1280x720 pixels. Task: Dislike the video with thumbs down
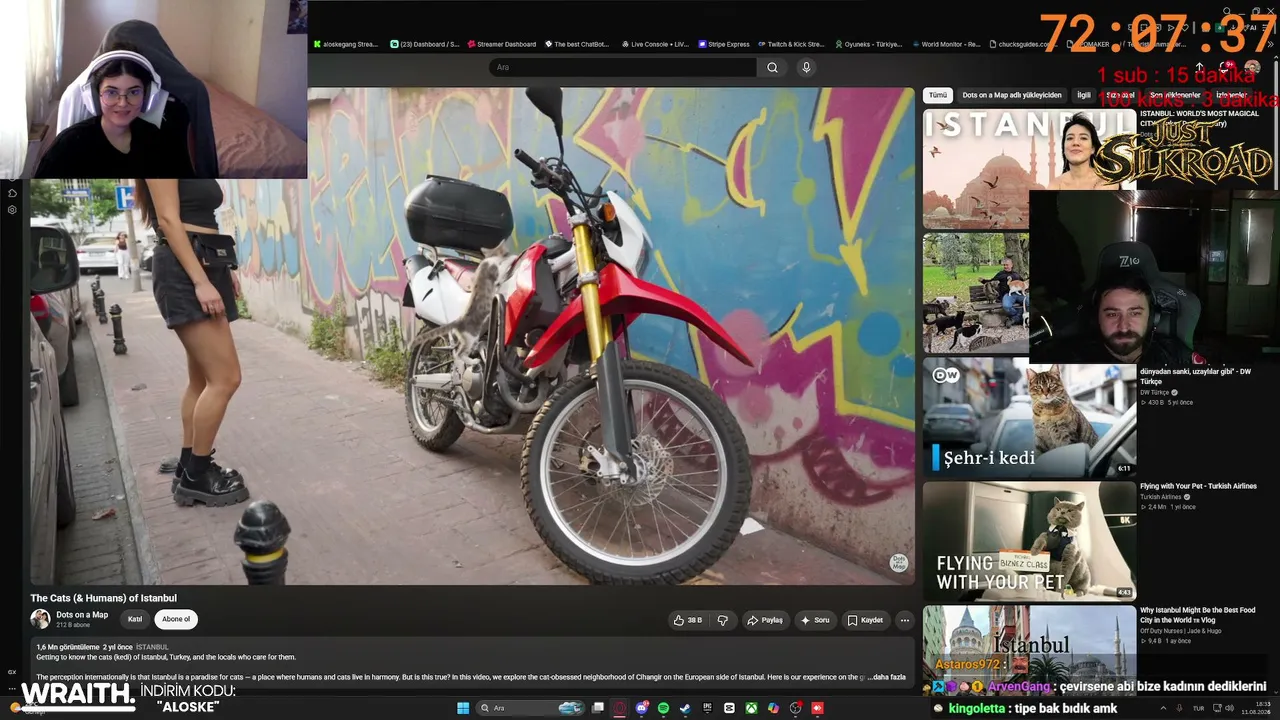(722, 620)
